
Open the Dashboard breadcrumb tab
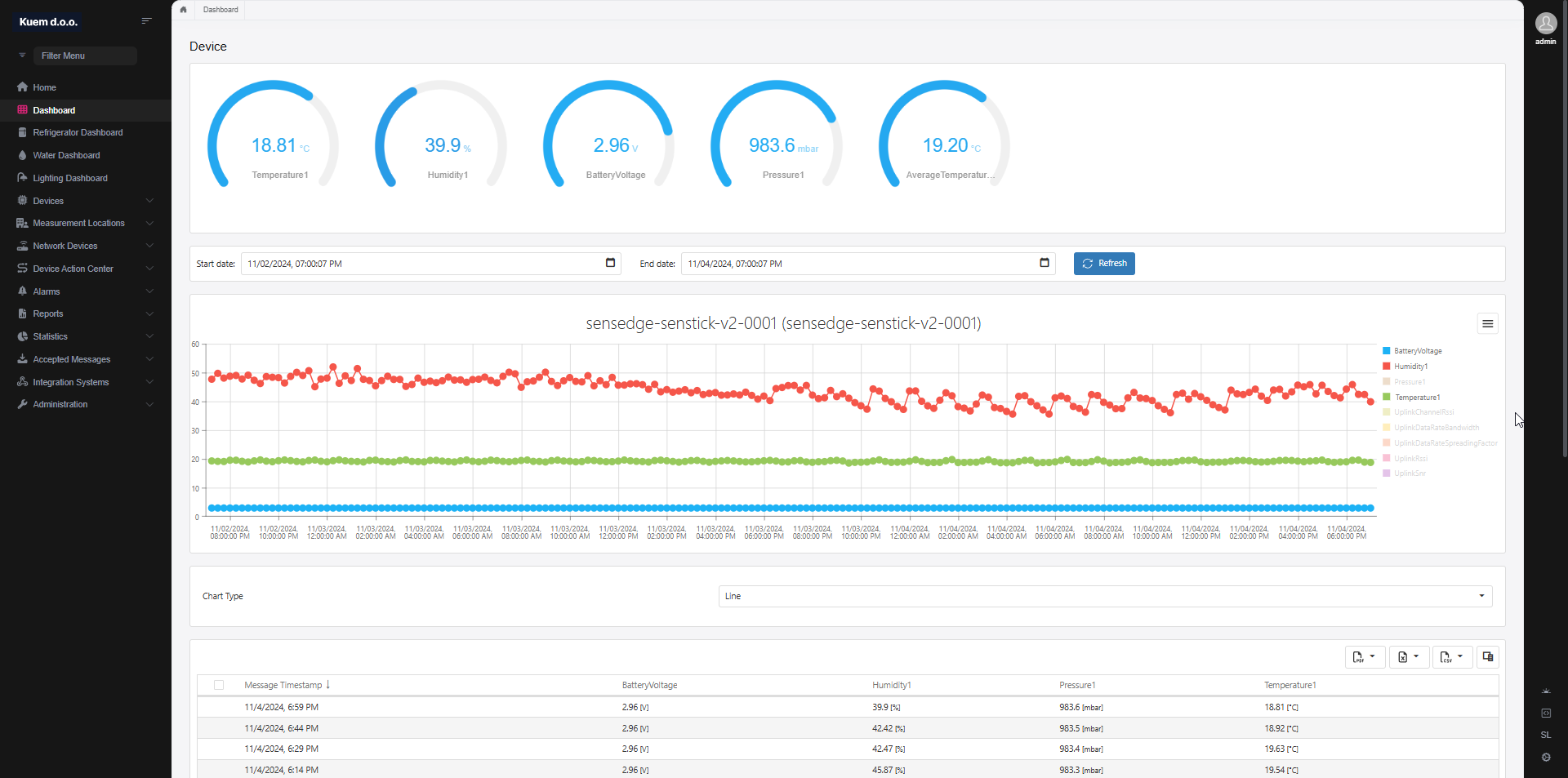(x=220, y=10)
